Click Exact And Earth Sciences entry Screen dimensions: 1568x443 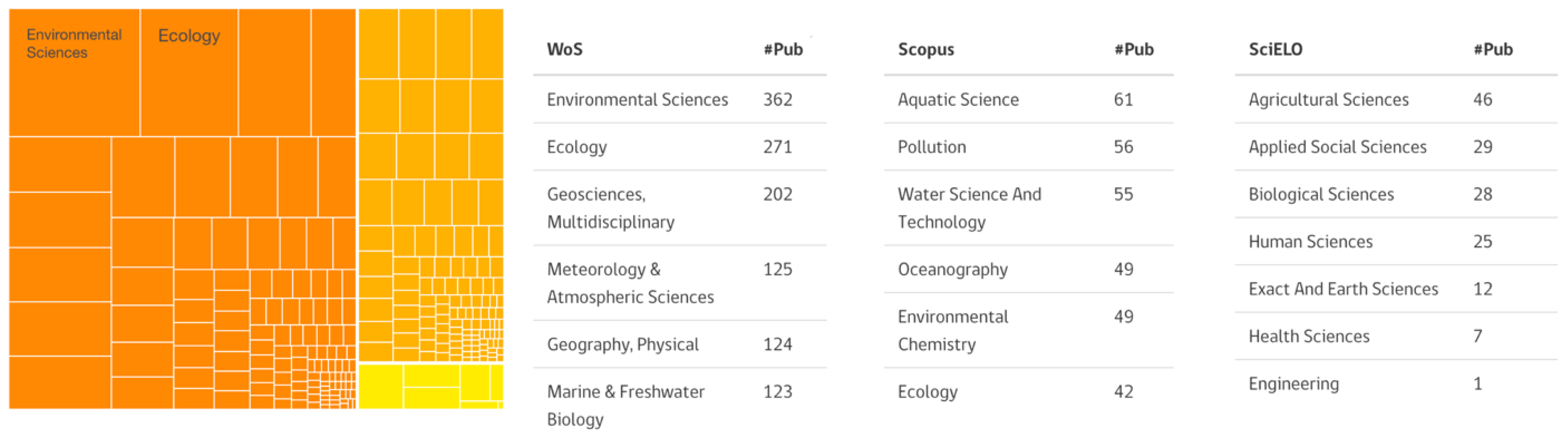(x=1343, y=289)
